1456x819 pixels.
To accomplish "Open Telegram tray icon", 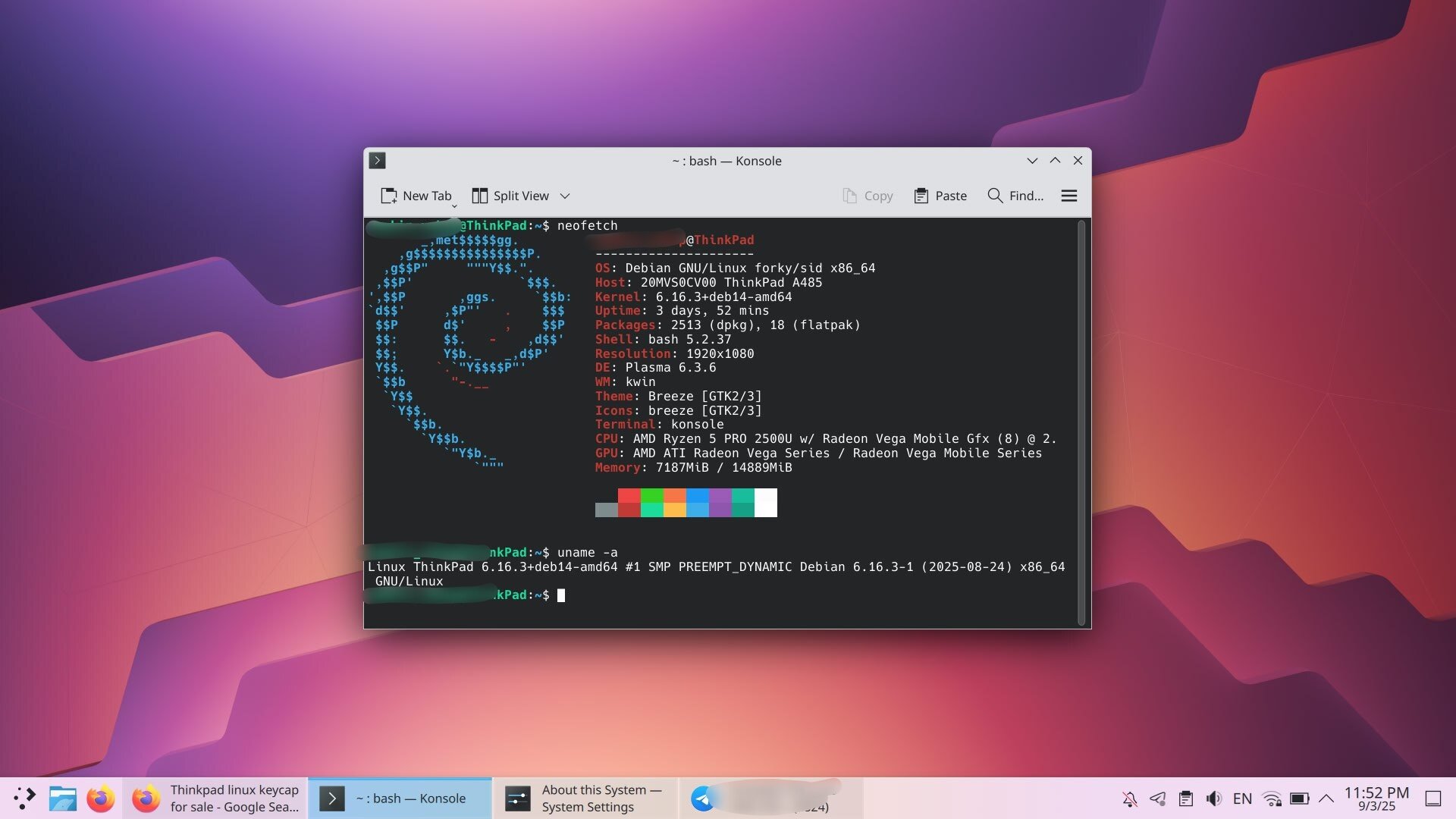I will coord(1158,799).
